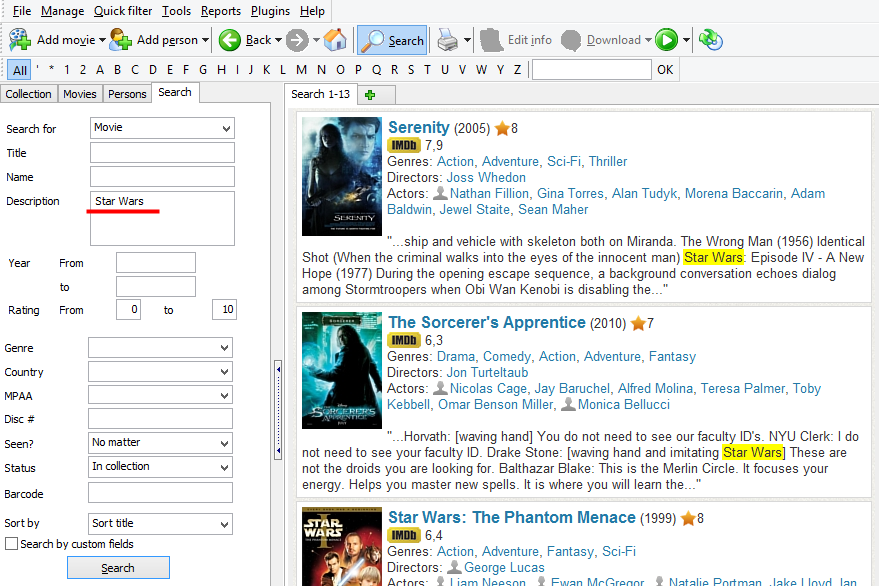This screenshot has height=586, width=879.
Task: Click the Description field containing Star Wars
Action: 162,219
